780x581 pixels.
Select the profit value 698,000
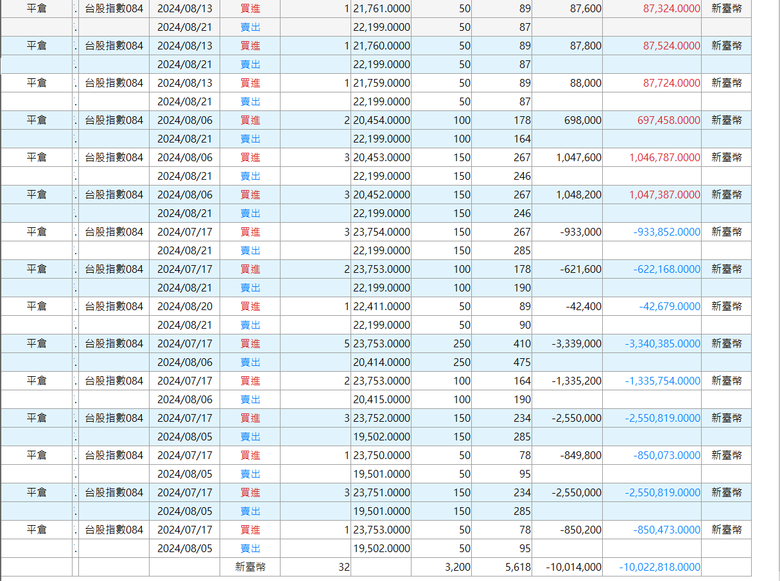tap(583, 120)
